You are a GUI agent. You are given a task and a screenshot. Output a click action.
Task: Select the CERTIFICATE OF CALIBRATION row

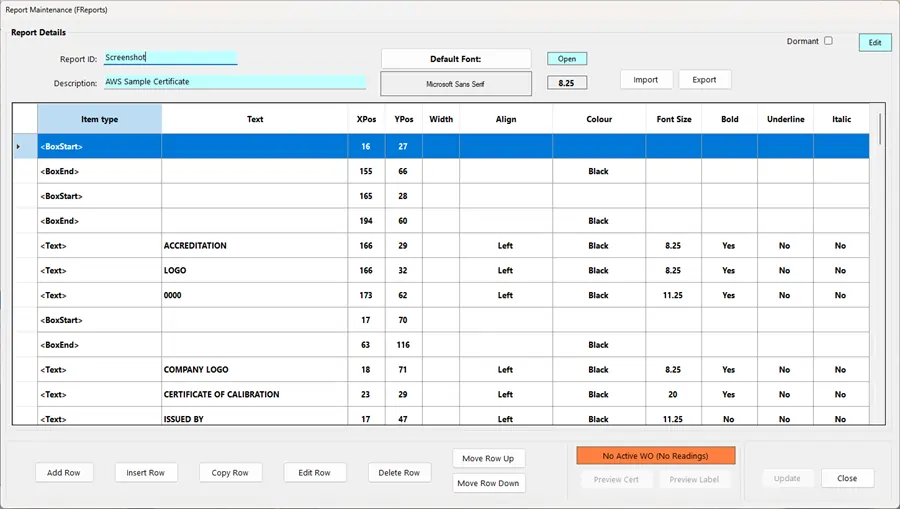tap(221, 395)
